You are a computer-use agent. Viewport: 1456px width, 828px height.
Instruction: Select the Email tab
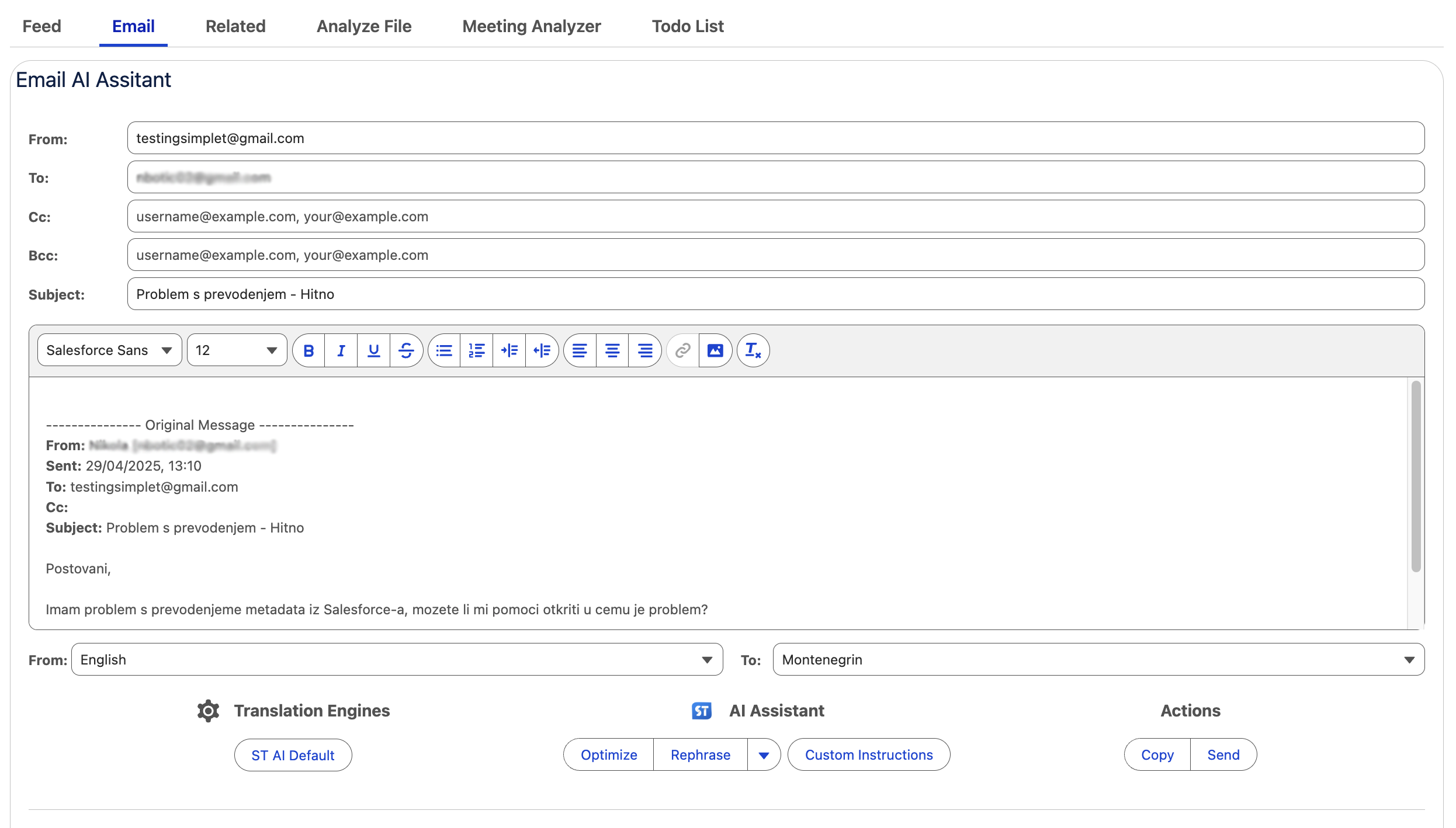(133, 26)
